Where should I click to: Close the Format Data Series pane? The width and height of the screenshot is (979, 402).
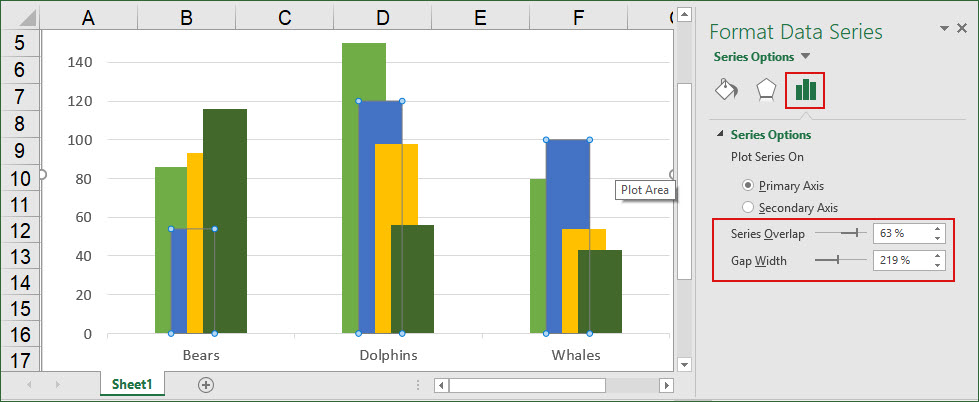(962, 29)
